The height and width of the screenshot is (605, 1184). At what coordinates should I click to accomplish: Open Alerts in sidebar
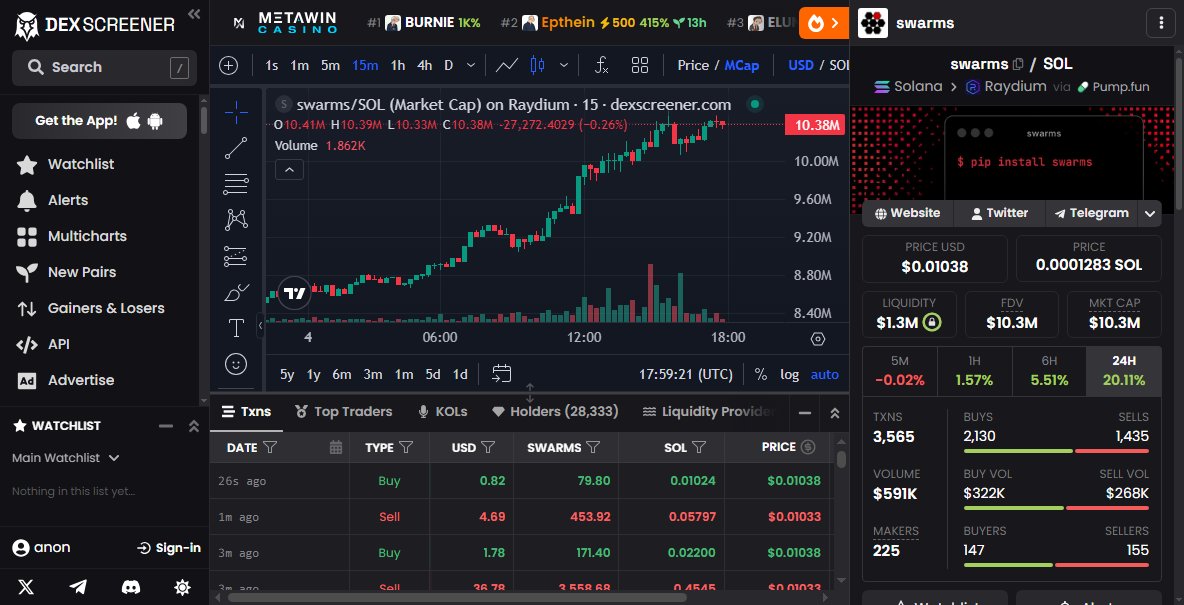68,200
